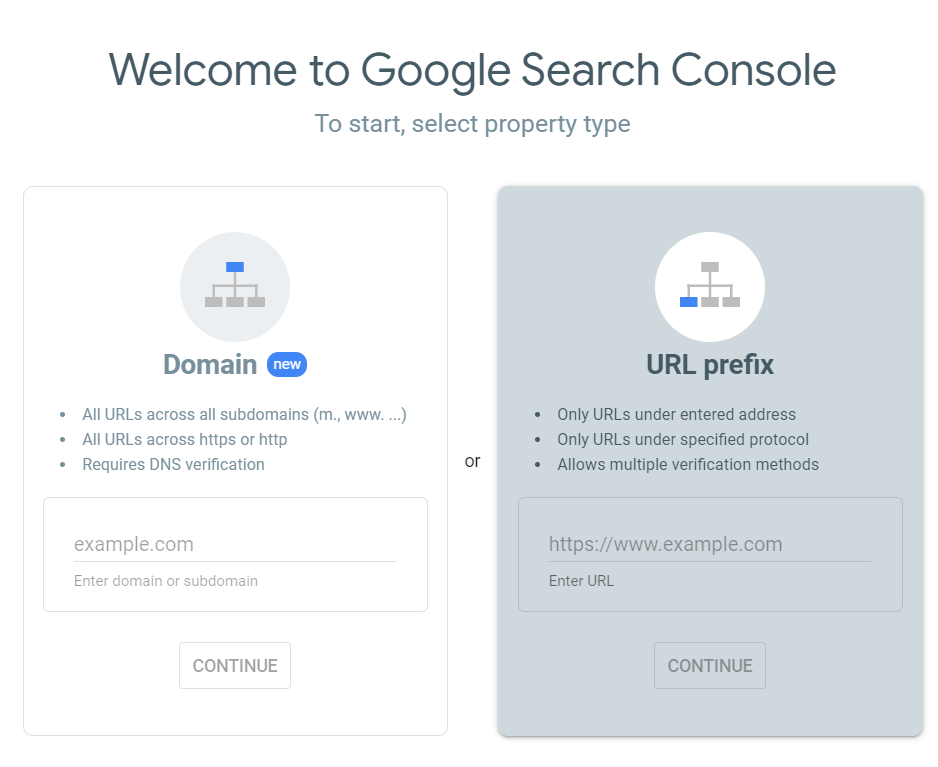Select the URL prefix heading
Screen dimensions: 938x767
(710, 365)
